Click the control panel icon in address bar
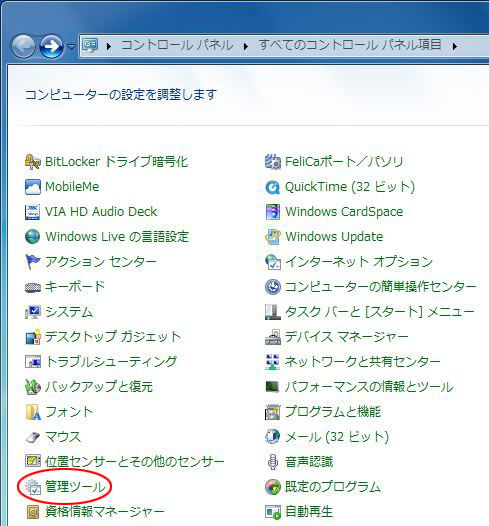 (x=91, y=46)
